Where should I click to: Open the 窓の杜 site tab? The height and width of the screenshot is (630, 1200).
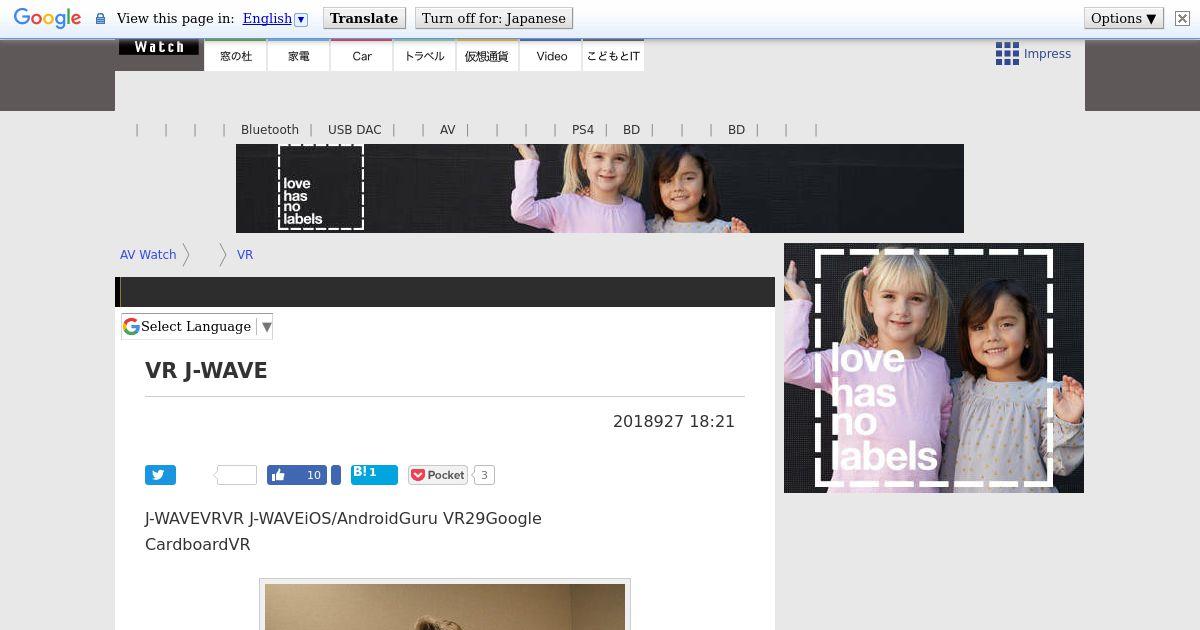(x=236, y=56)
